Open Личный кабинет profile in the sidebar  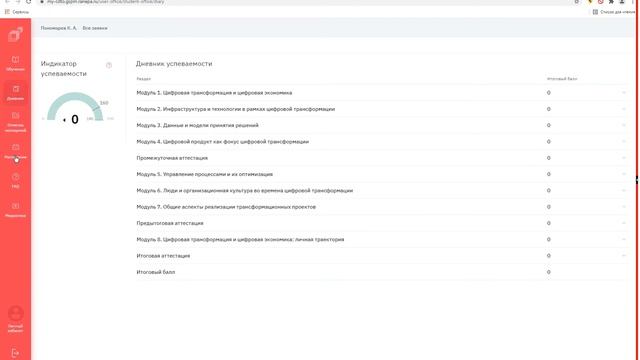[16, 319]
